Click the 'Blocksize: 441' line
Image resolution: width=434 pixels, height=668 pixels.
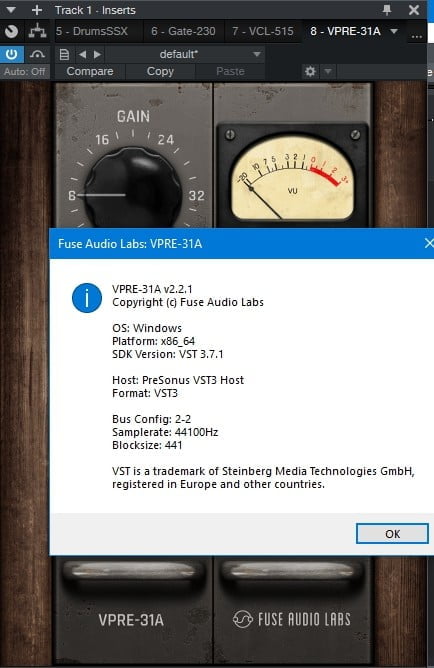tap(147, 445)
